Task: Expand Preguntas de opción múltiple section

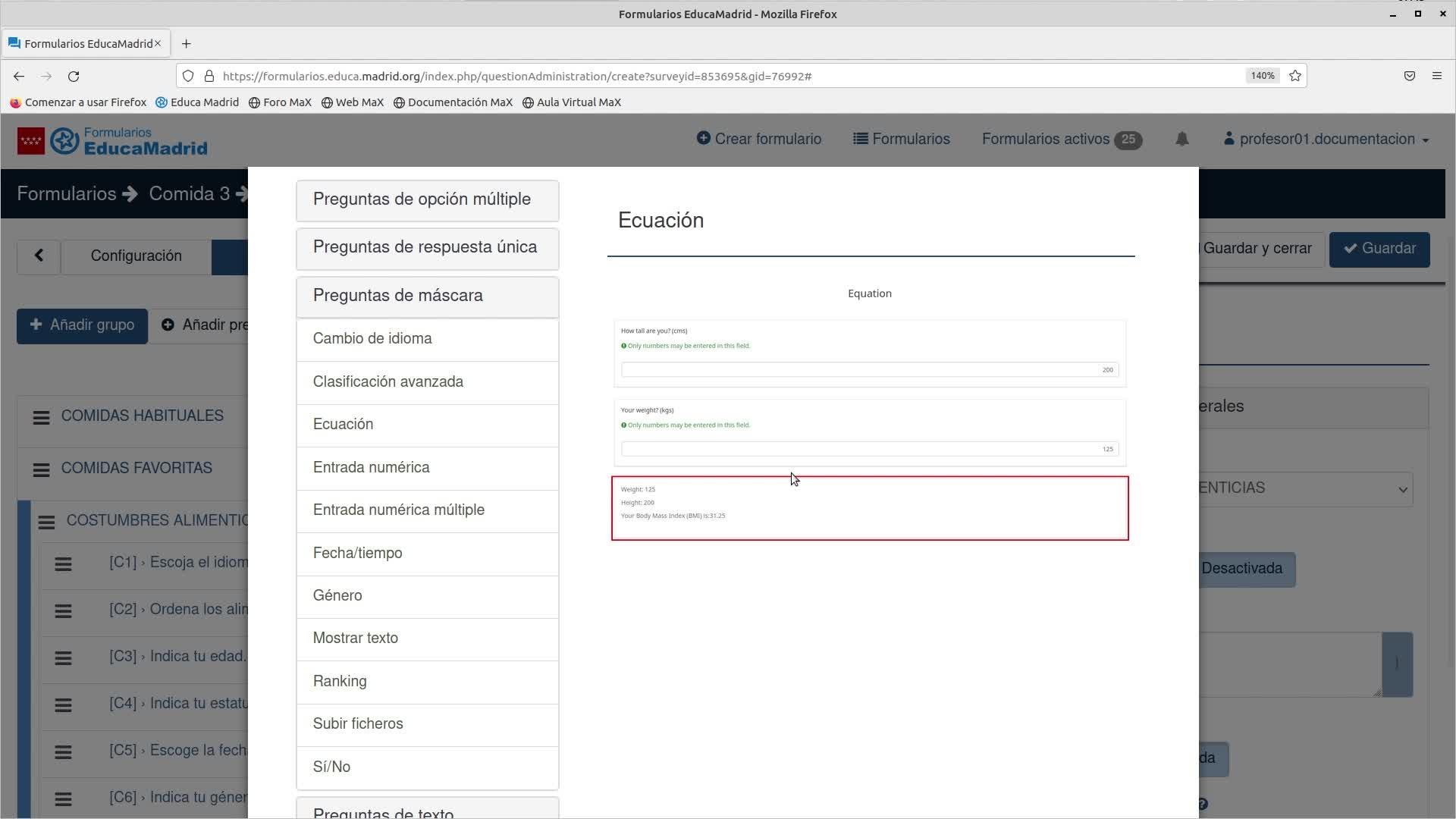Action: (427, 200)
